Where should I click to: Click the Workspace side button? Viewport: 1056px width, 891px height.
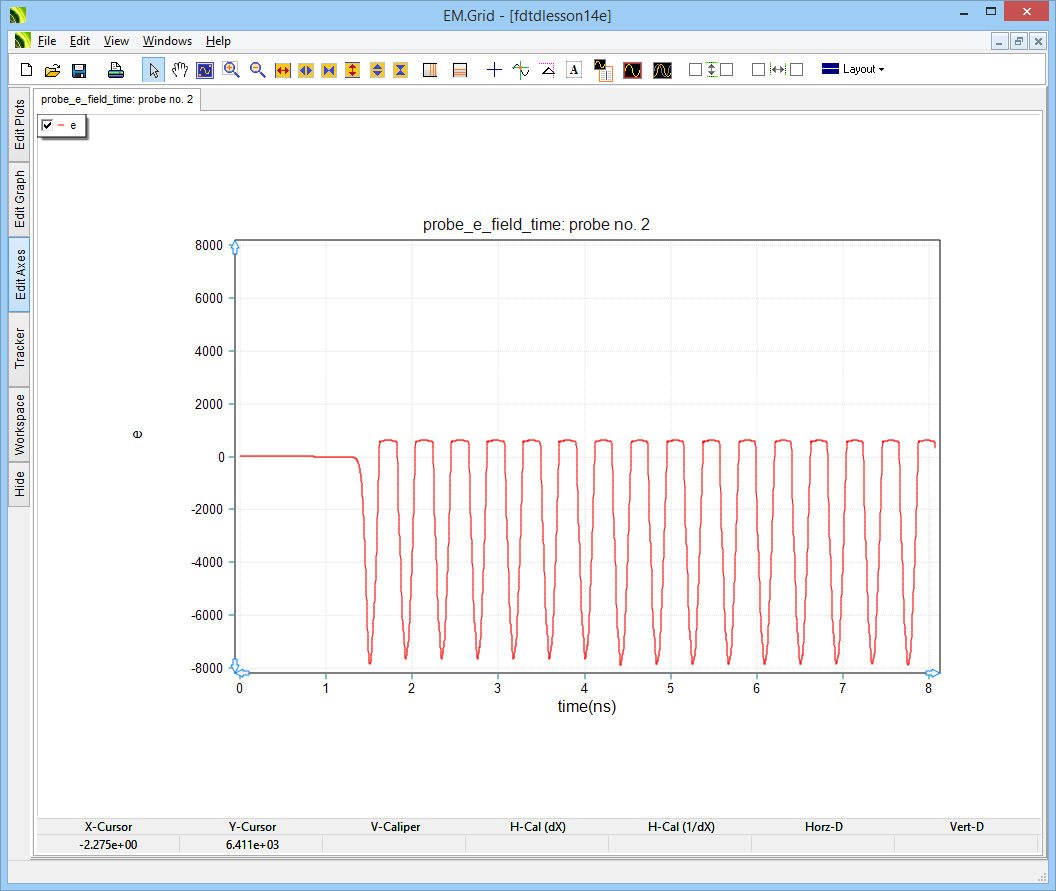[x=20, y=424]
